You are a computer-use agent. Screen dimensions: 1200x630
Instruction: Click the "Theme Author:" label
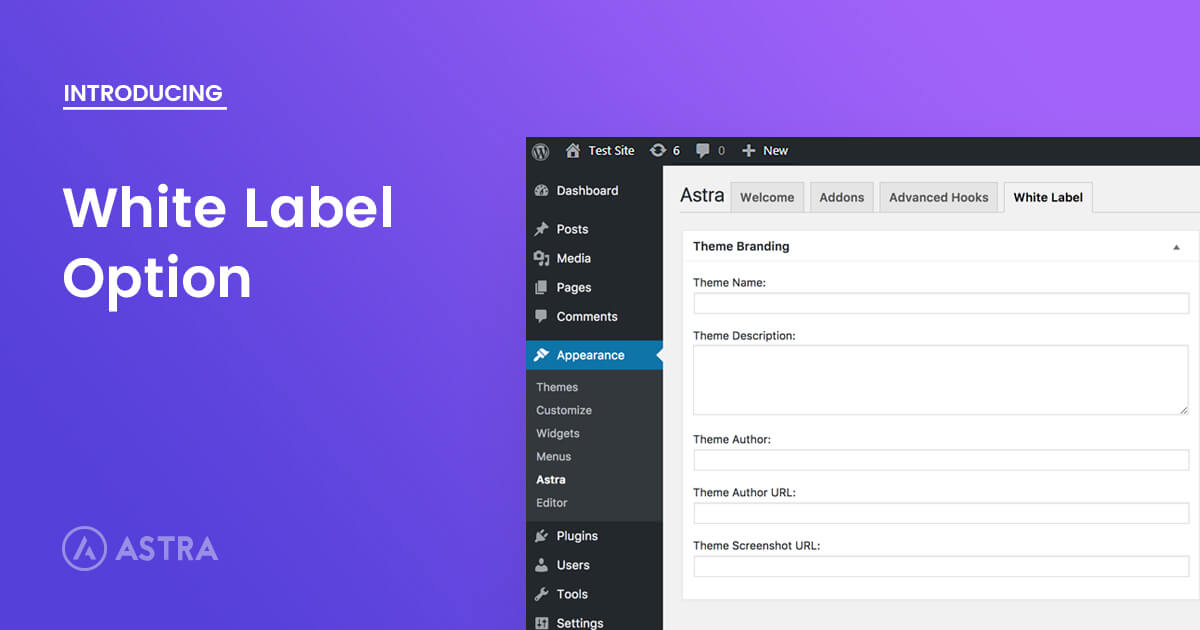tap(732, 440)
